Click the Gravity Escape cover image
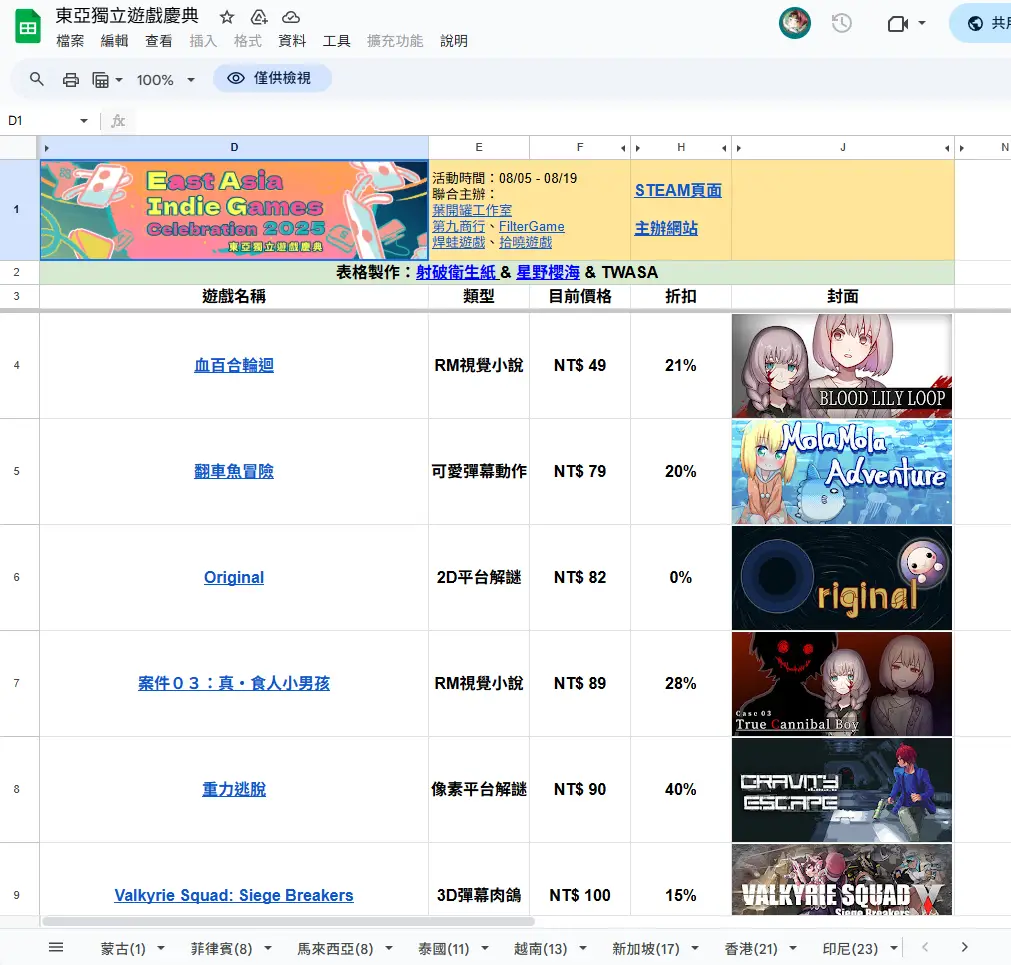 841,790
